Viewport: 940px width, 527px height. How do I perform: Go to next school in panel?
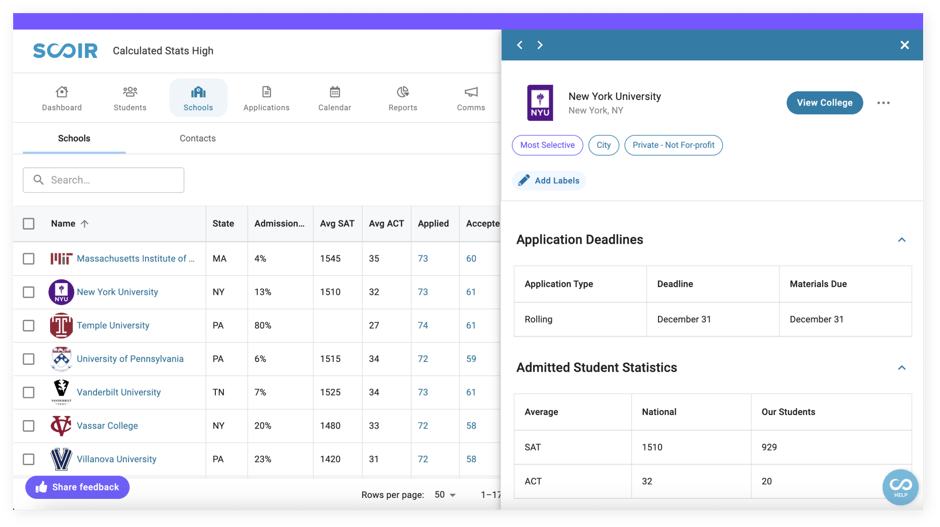point(540,45)
